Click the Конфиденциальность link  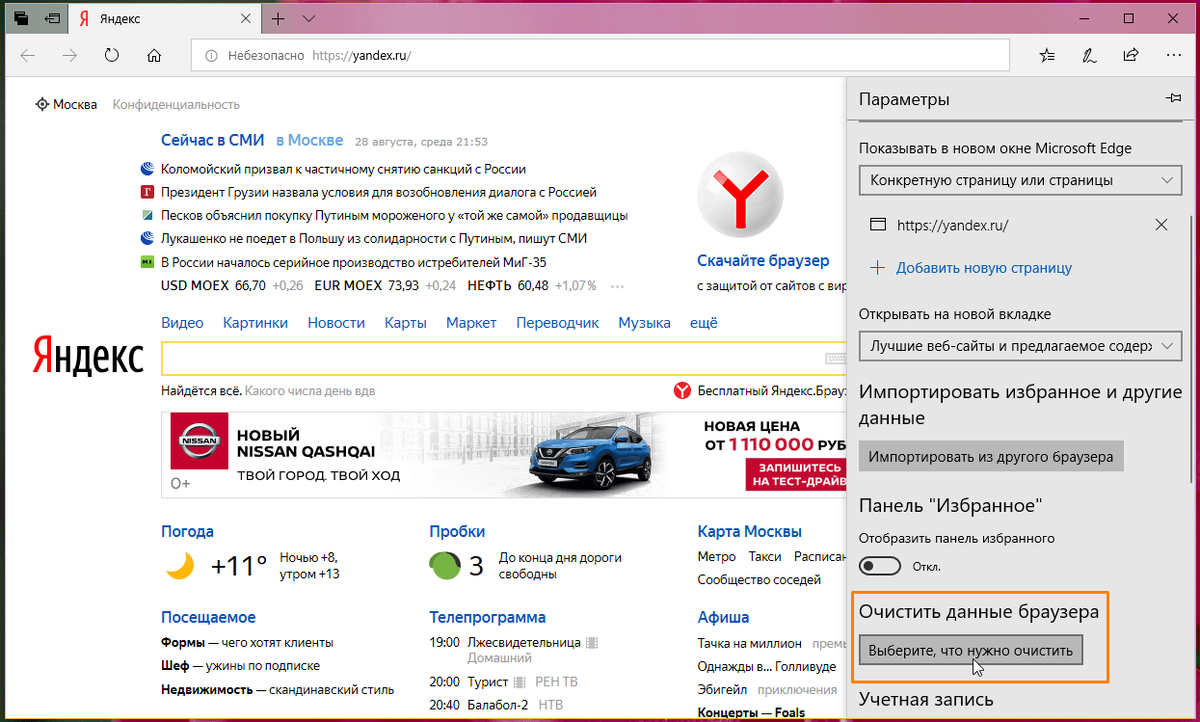pyautogui.click(x=176, y=104)
